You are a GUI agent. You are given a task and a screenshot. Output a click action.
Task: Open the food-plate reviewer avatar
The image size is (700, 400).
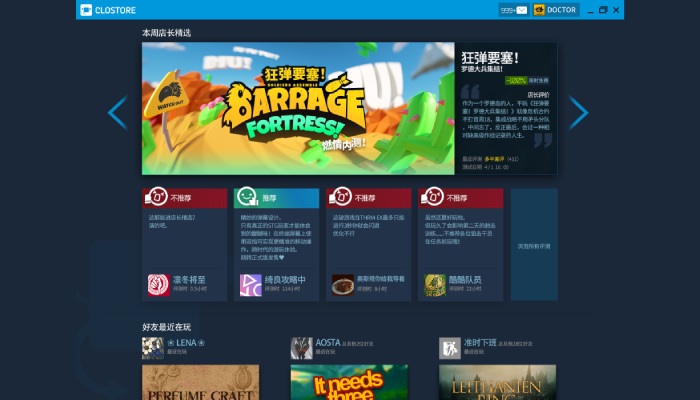[x=342, y=285]
